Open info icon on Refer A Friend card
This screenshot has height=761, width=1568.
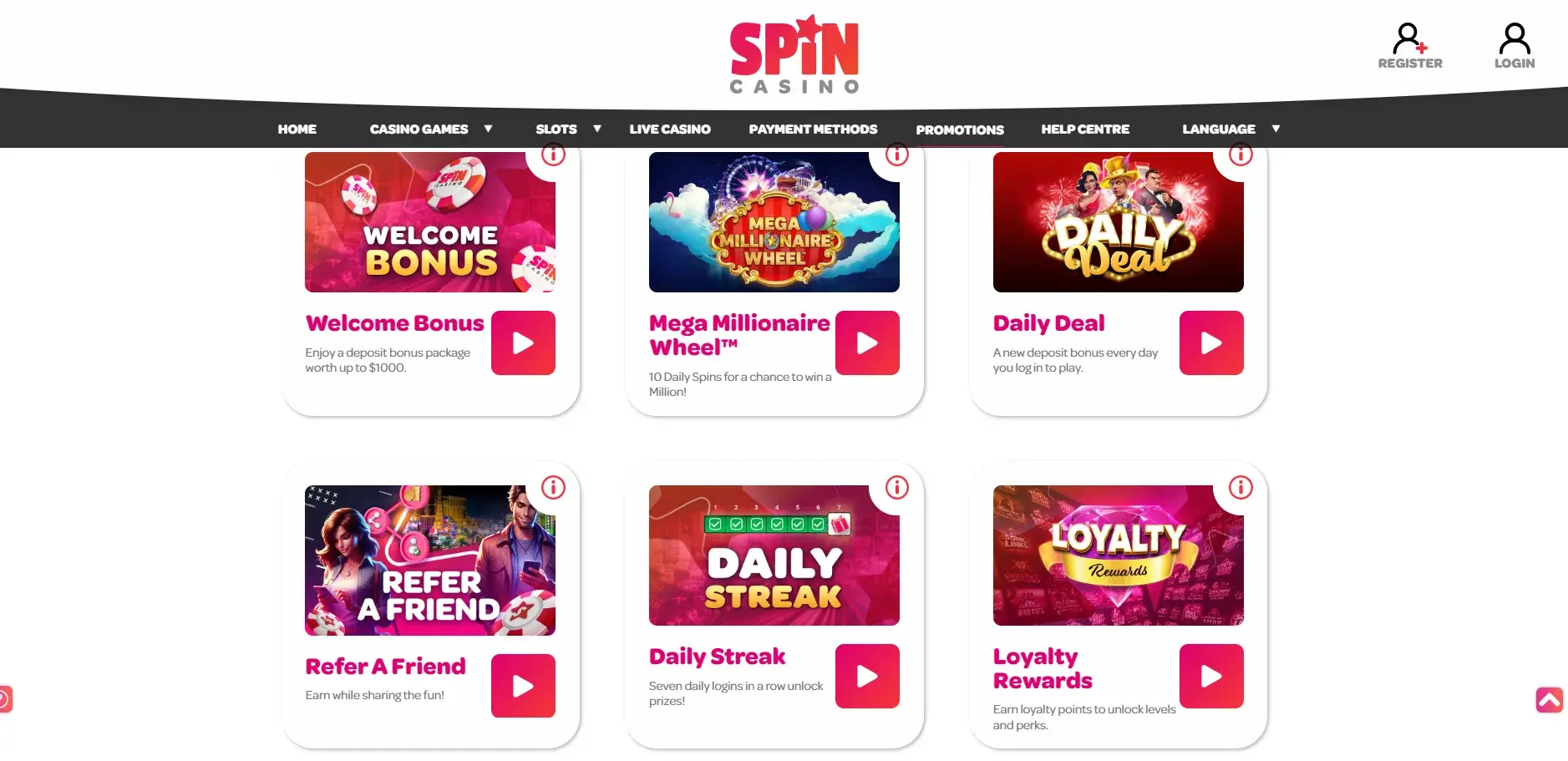pyautogui.click(x=553, y=487)
